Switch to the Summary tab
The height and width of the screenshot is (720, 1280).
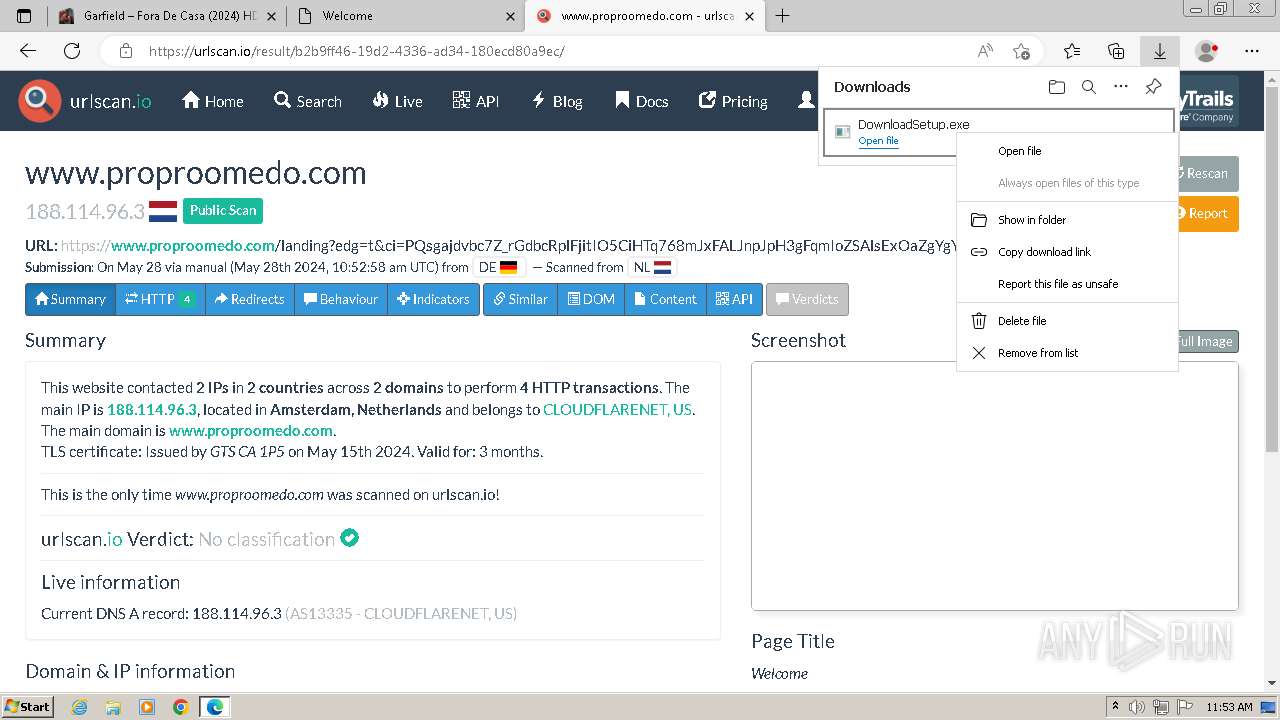pos(70,299)
